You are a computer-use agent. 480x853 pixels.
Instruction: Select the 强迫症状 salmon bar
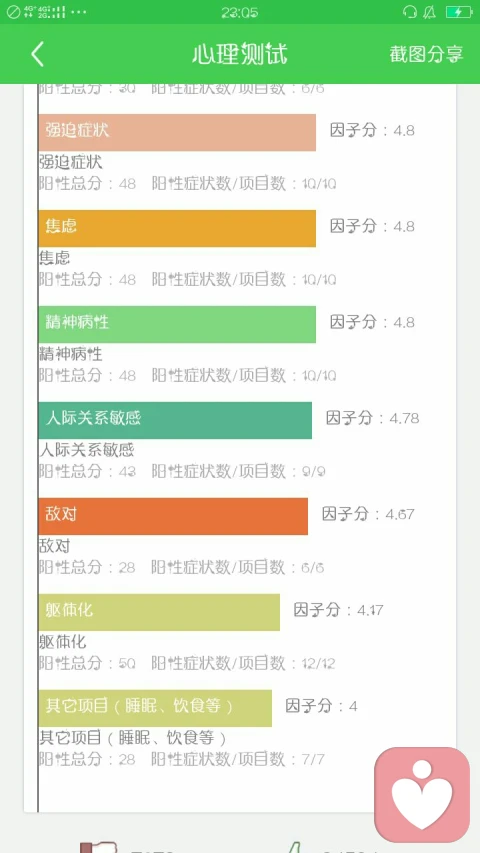177,132
